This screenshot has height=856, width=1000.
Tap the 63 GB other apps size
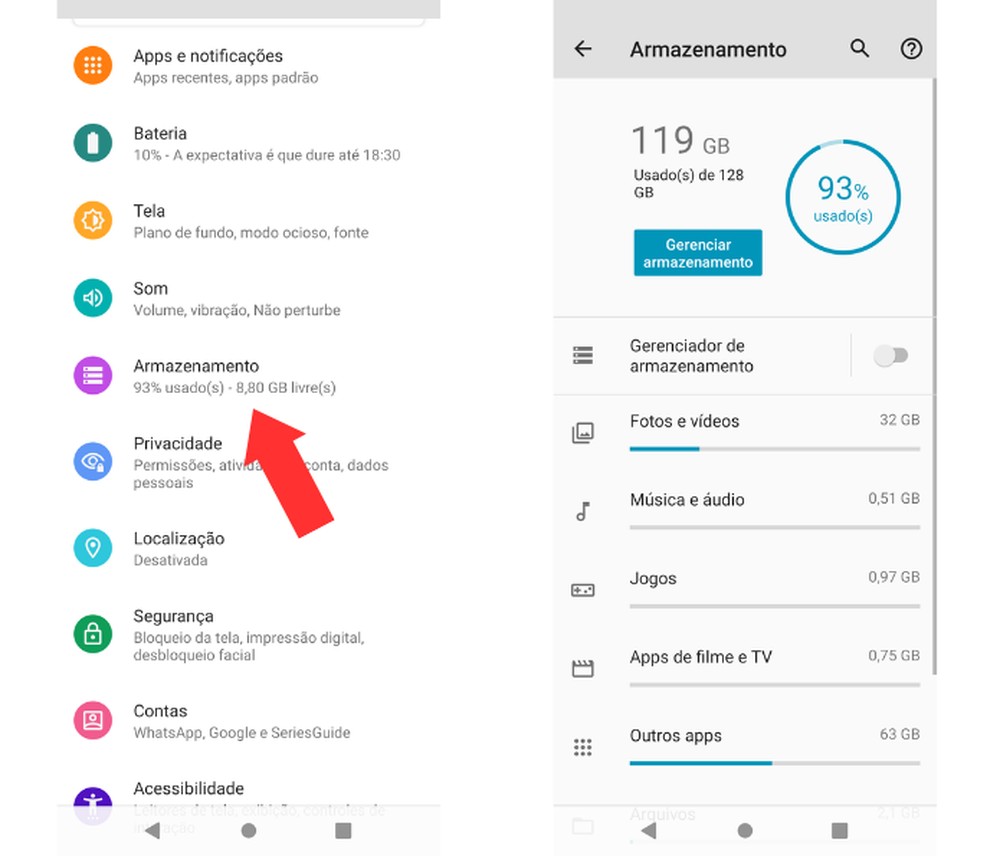[x=900, y=734]
